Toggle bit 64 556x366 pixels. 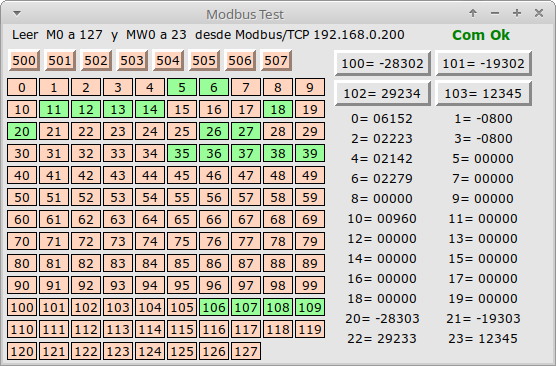pyautogui.click(x=150, y=219)
